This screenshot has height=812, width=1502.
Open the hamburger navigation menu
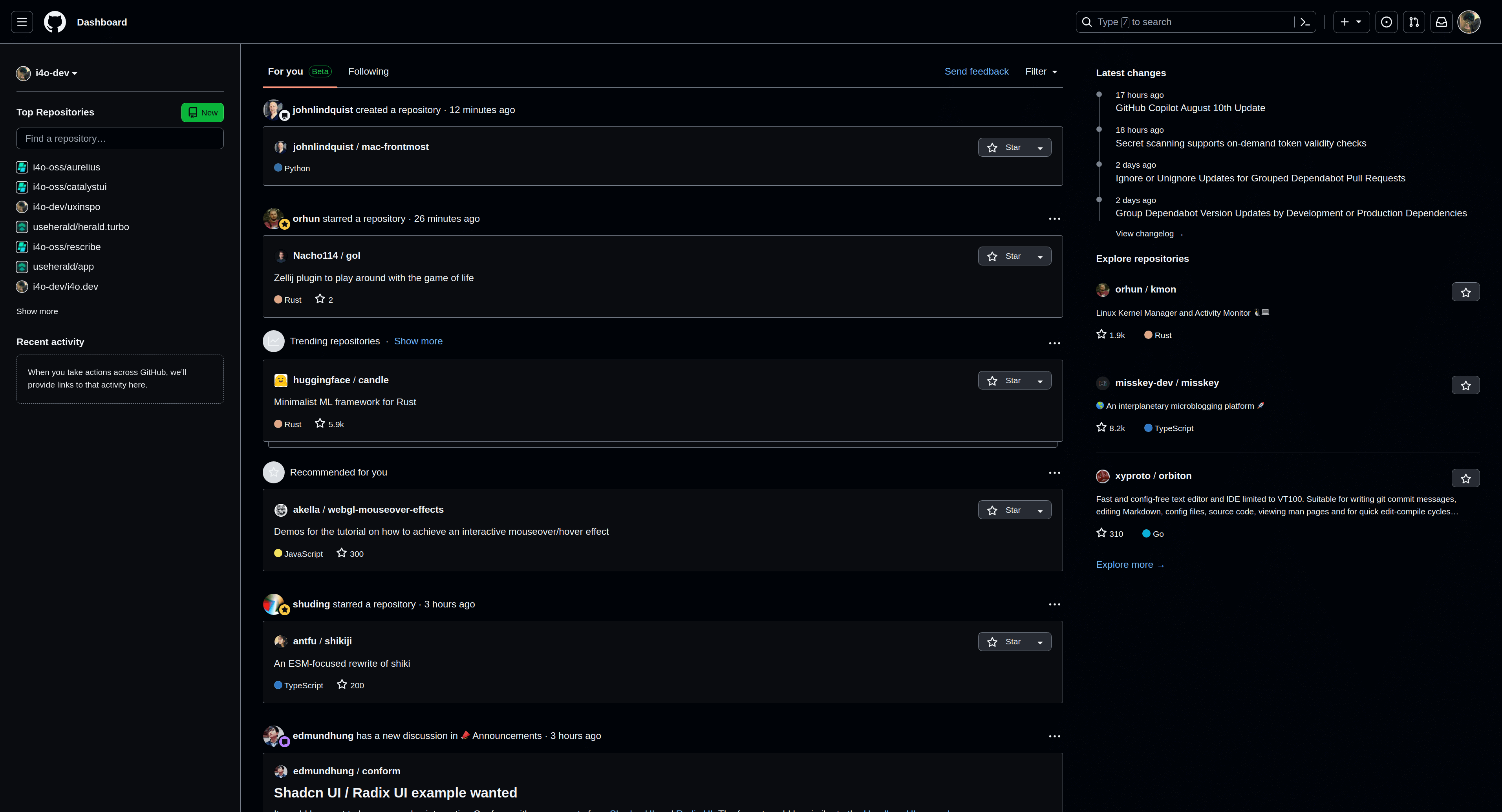point(22,22)
